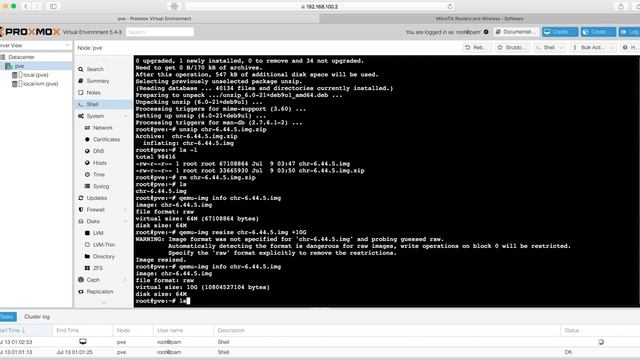Click the Logout button
The image size is (640, 360).
(630, 32)
